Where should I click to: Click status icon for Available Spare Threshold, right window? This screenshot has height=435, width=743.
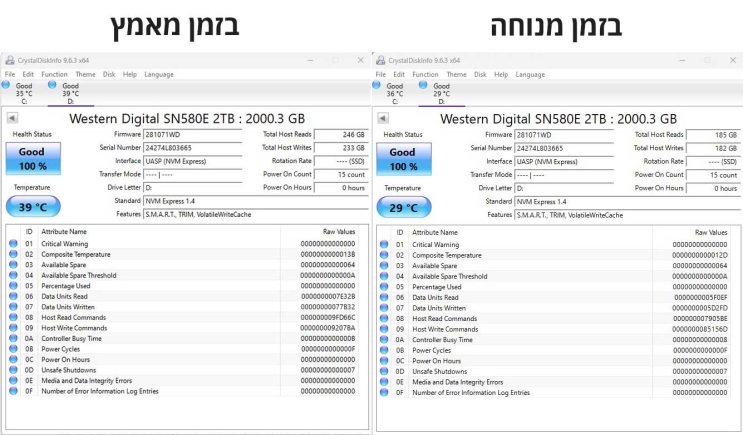pos(384,276)
